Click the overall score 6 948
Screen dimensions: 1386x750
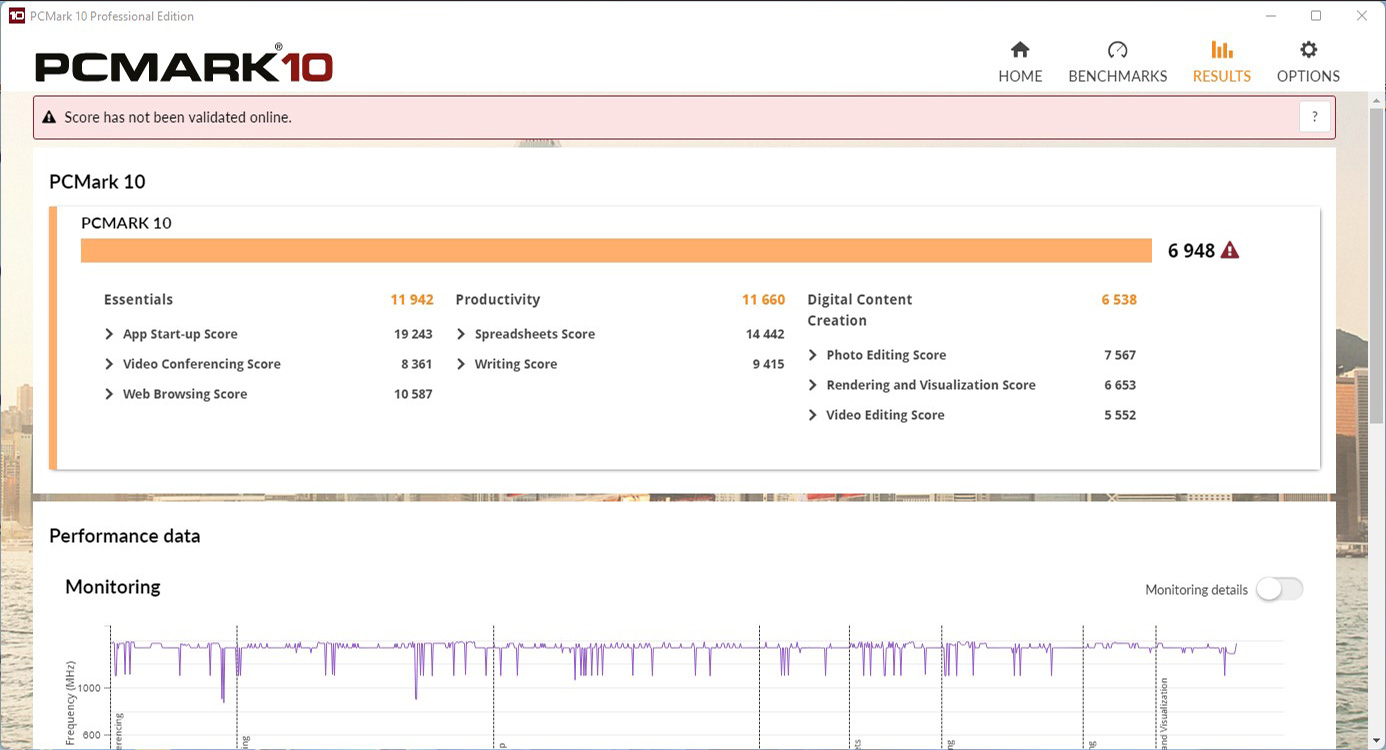click(x=1191, y=251)
